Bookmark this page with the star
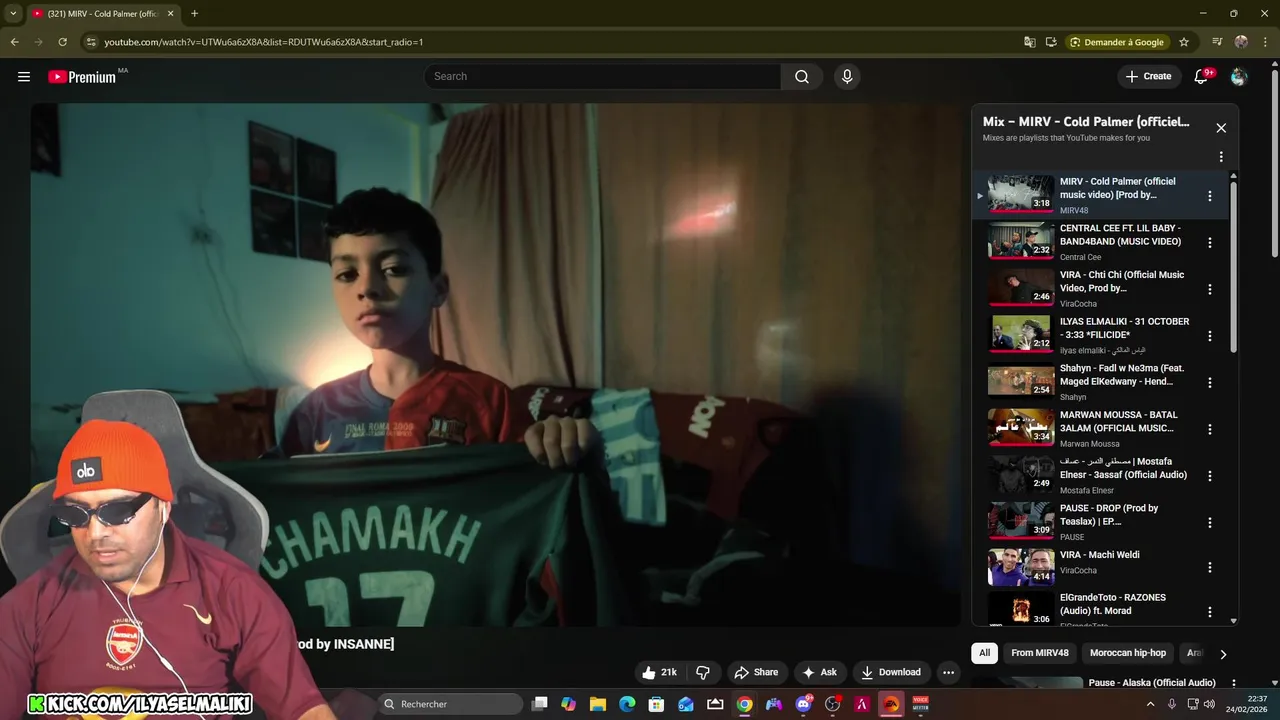This screenshot has height=720, width=1280. (x=1184, y=42)
